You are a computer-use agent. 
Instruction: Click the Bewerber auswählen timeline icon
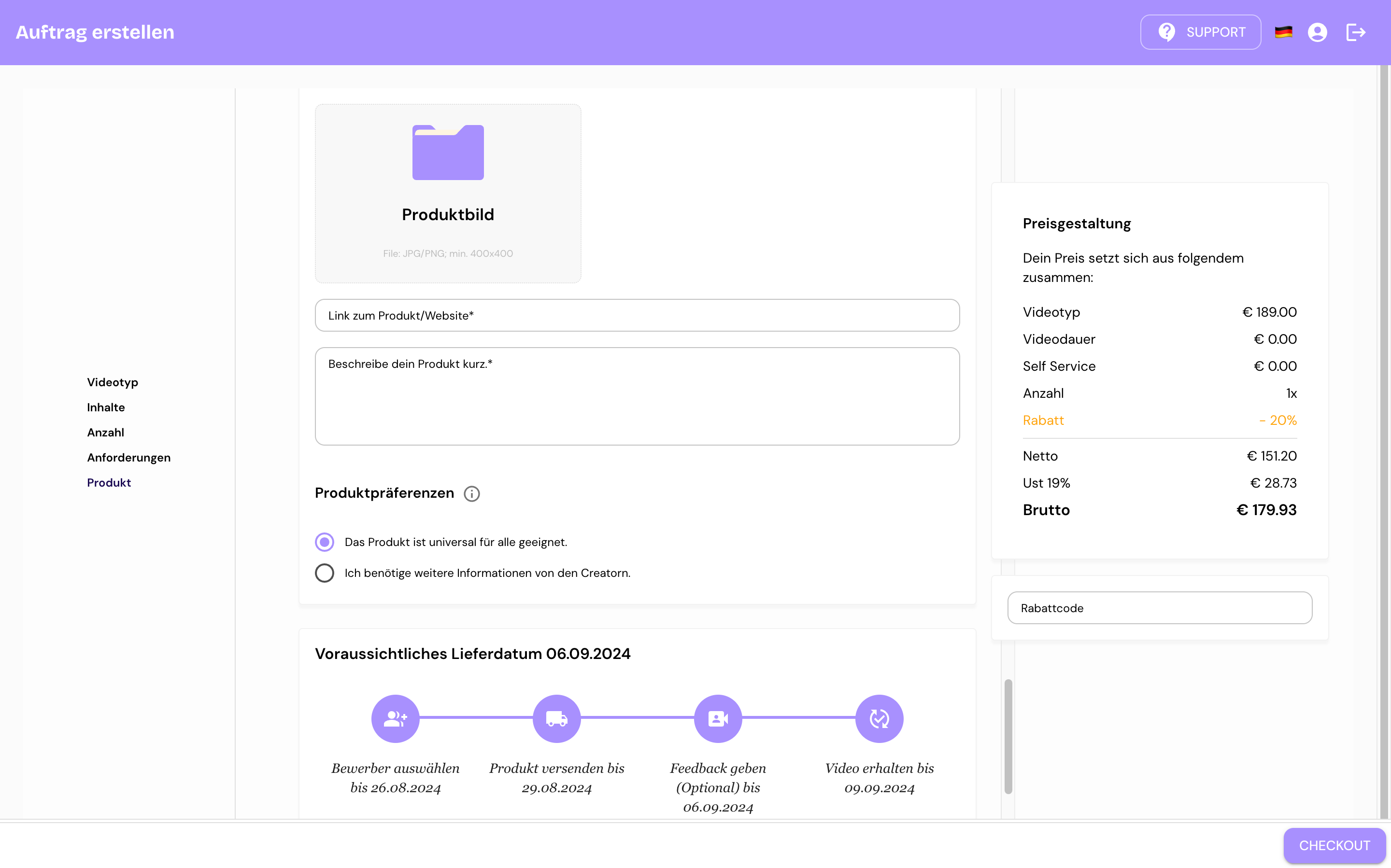tap(395, 718)
